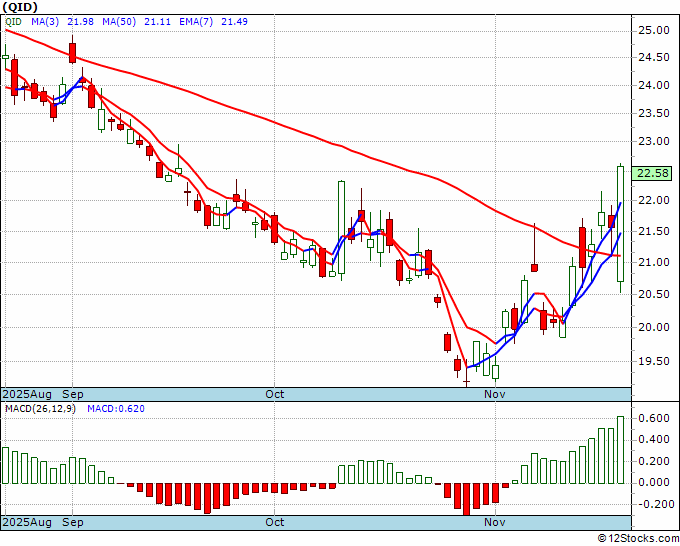Click the 20.50 price axis label
The width and height of the screenshot is (680, 546).
[654, 294]
